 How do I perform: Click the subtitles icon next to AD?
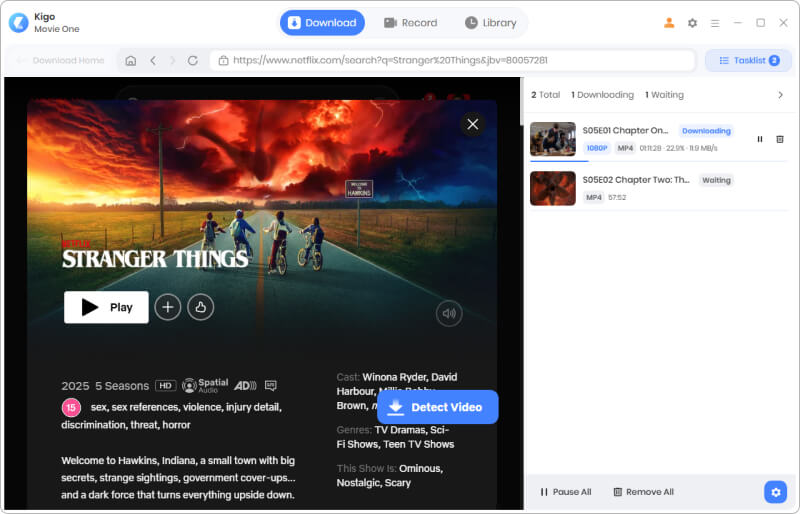tap(270, 385)
